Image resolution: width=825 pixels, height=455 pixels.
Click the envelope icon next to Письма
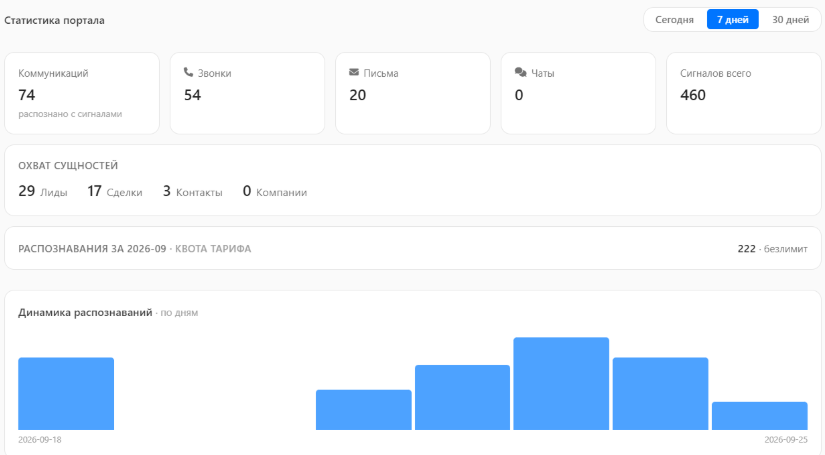tap(354, 72)
